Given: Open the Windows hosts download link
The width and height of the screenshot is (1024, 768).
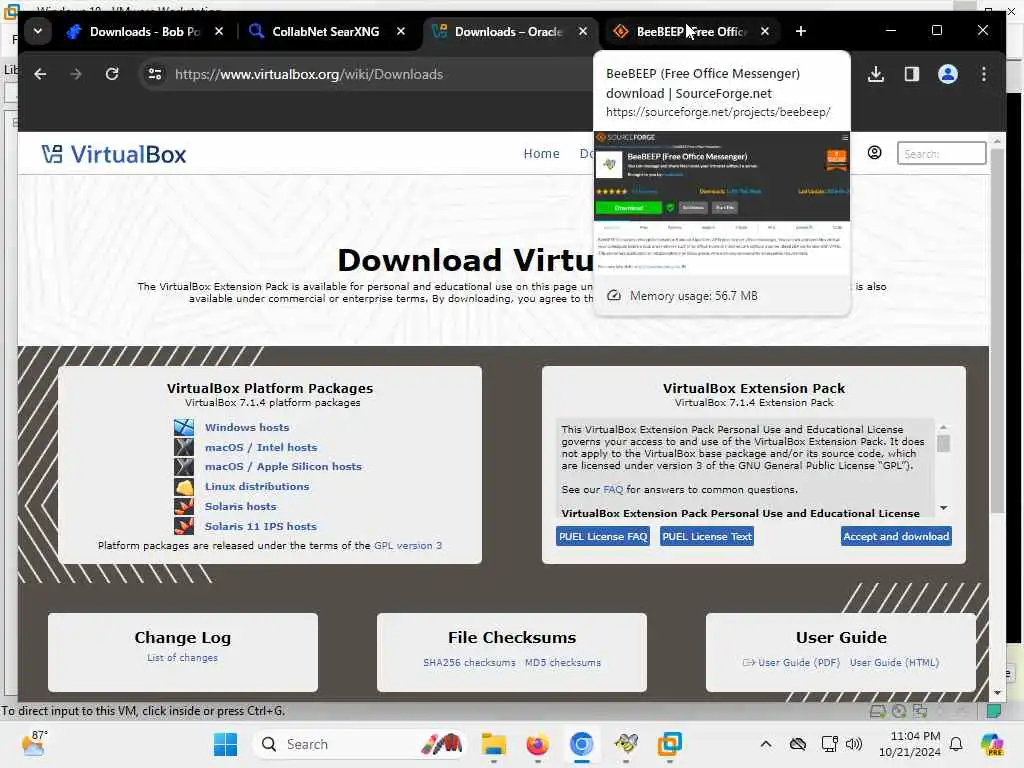Looking at the screenshot, I should 247,427.
